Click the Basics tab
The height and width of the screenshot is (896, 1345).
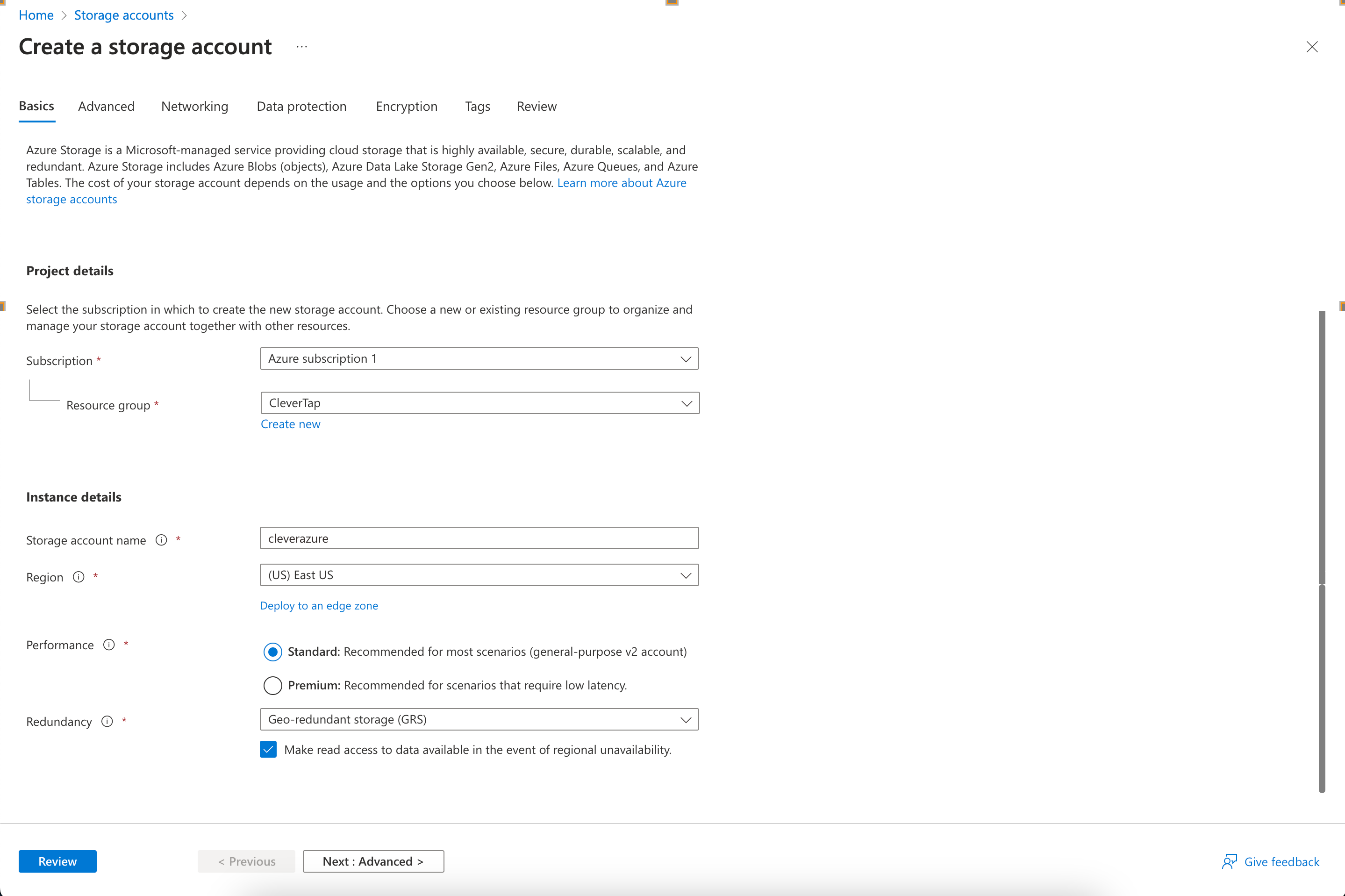38,106
